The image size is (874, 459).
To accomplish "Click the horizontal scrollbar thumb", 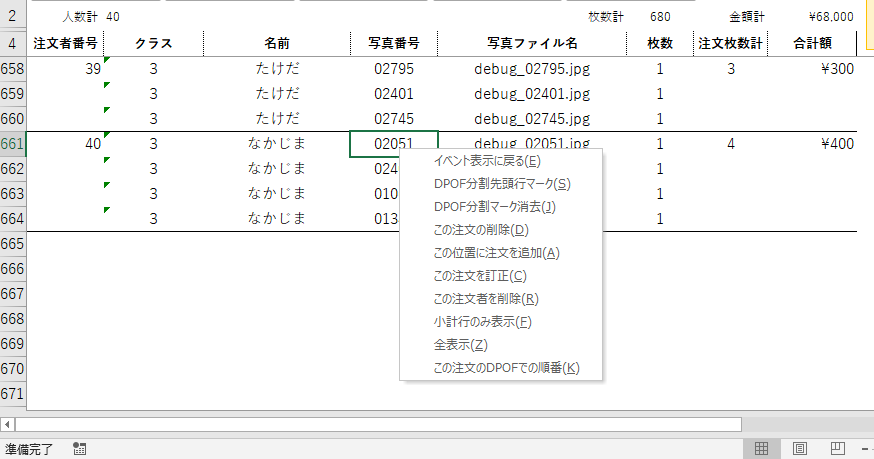I will (x=378, y=425).
